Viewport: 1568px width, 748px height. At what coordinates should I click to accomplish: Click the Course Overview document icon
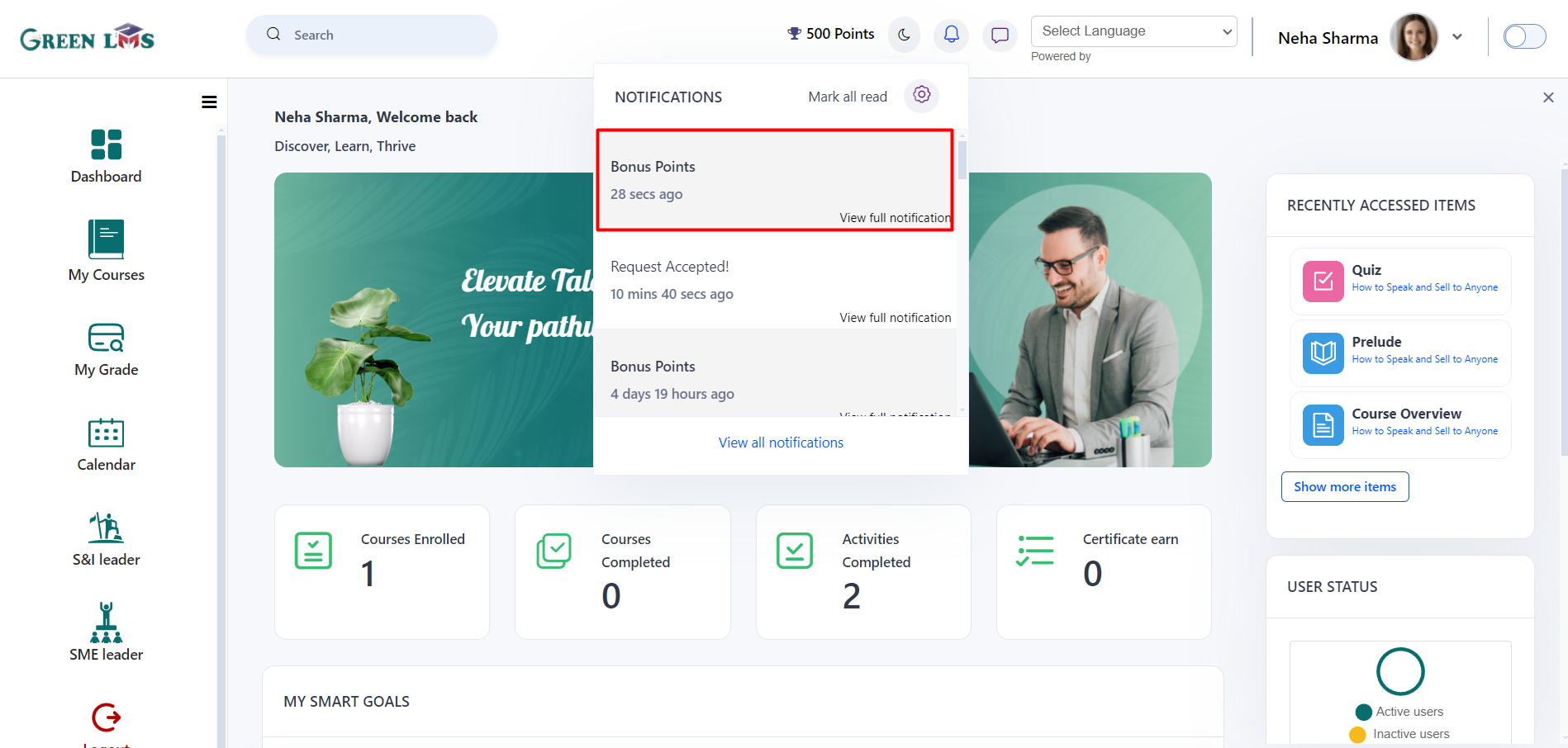1323,425
